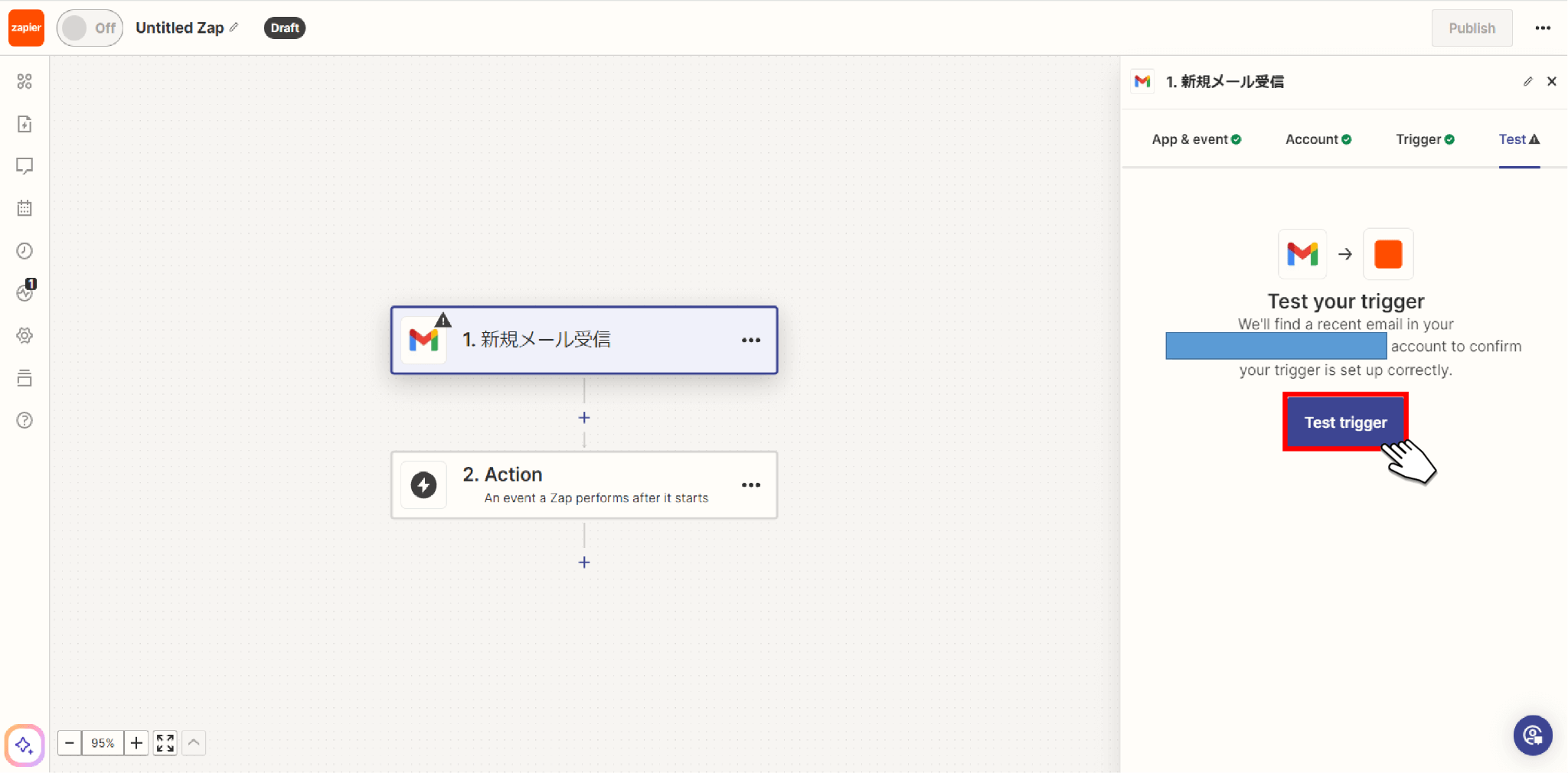Click orange Zapier square icon
1568x773 pixels.
coord(1388,254)
